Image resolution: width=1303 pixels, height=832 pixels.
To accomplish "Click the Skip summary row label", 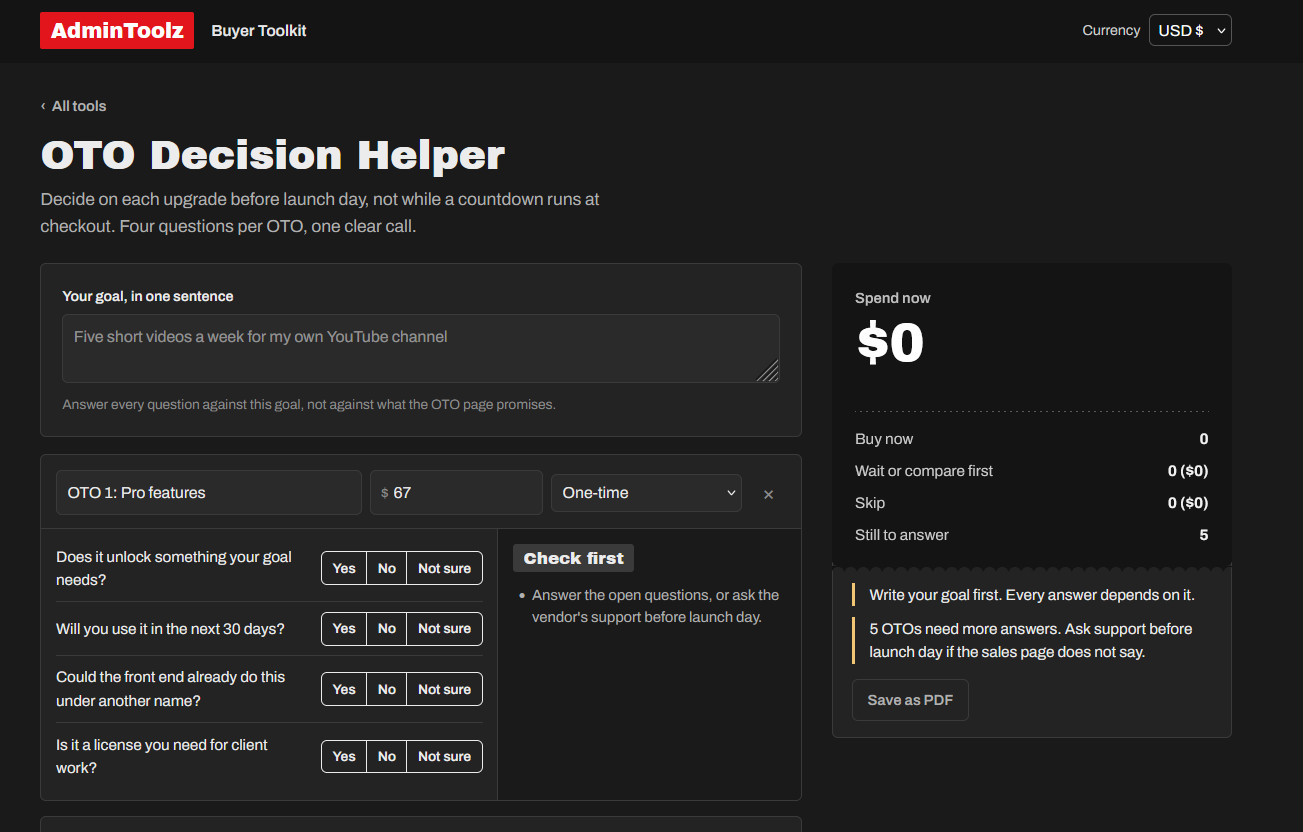I will [870, 503].
